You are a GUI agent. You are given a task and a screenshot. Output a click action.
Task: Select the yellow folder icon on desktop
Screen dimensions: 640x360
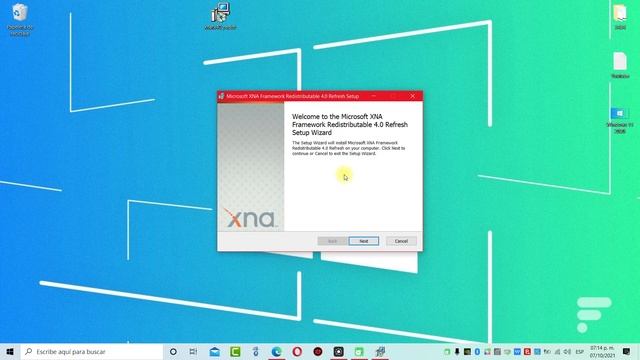tap(620, 16)
